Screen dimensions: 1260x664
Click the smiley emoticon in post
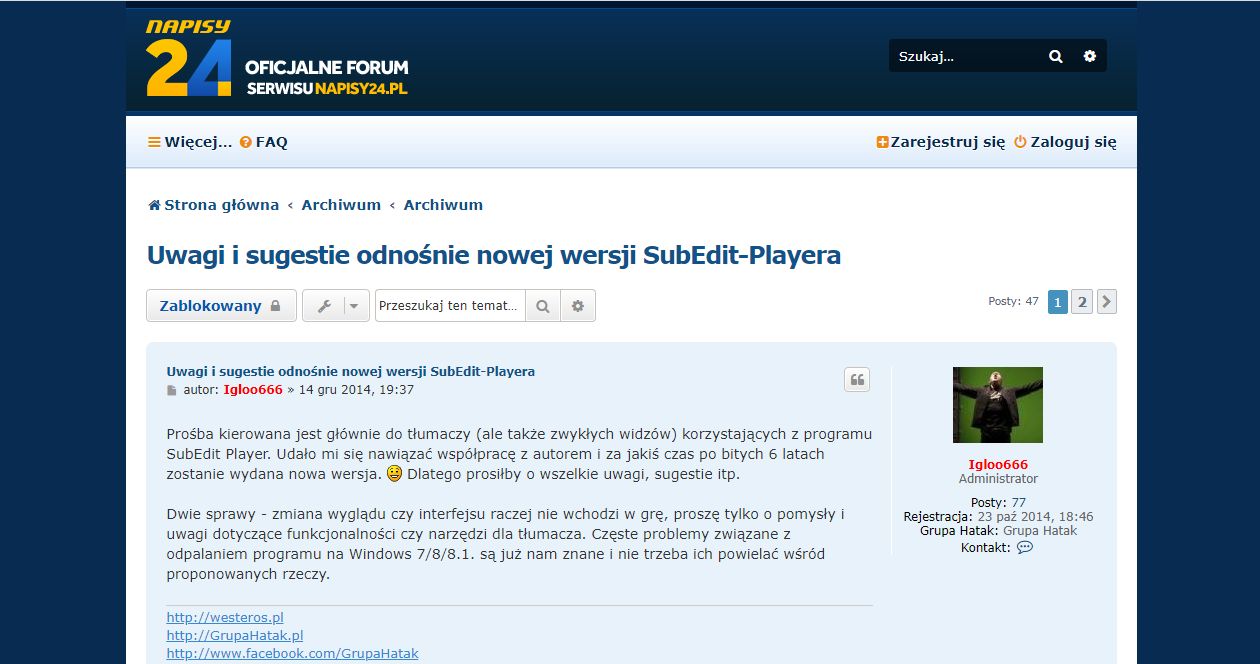396,474
